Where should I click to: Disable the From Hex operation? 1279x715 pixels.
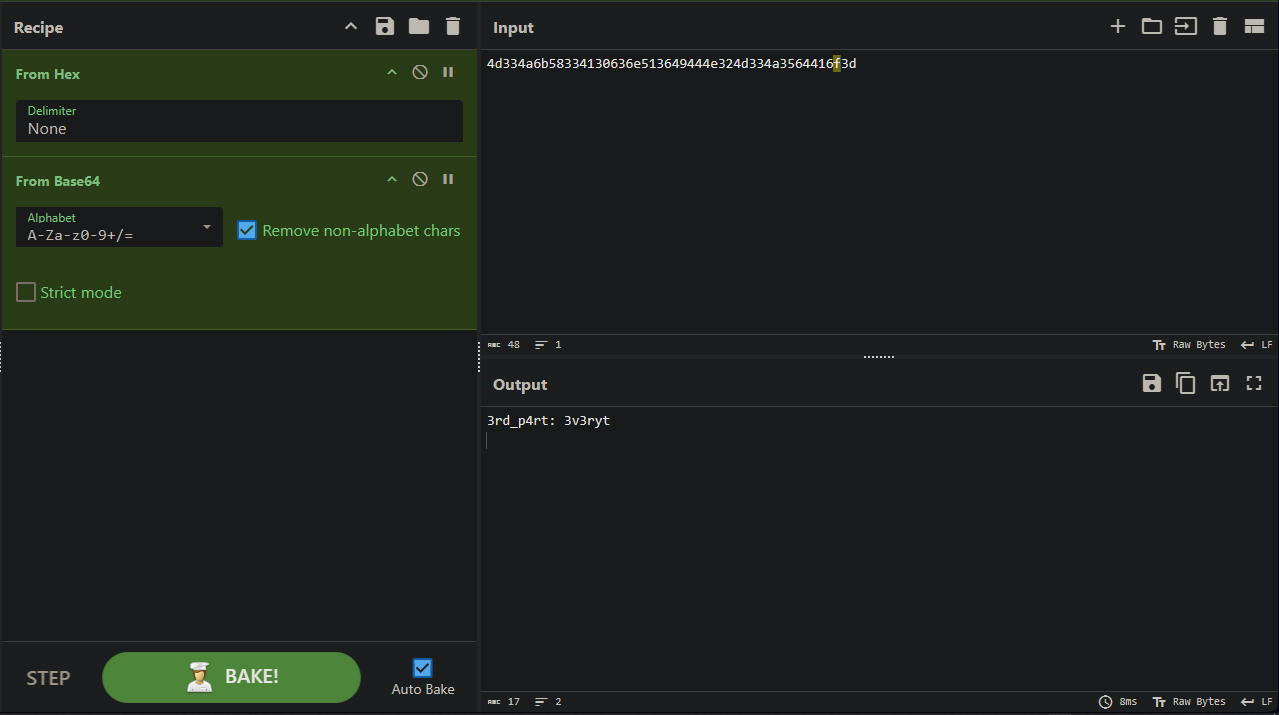tap(420, 73)
